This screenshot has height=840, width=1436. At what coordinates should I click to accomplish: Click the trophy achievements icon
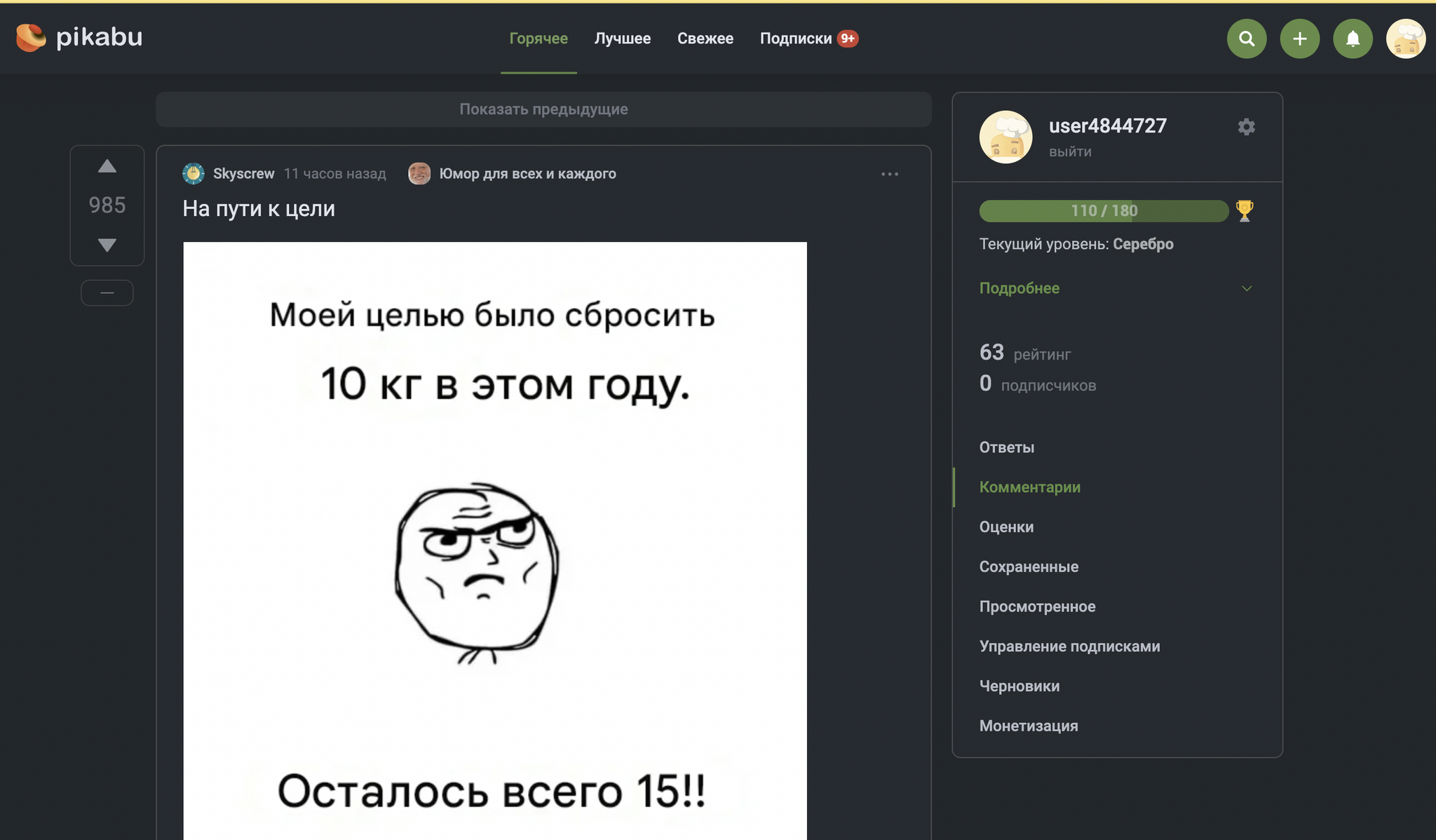pos(1245,210)
